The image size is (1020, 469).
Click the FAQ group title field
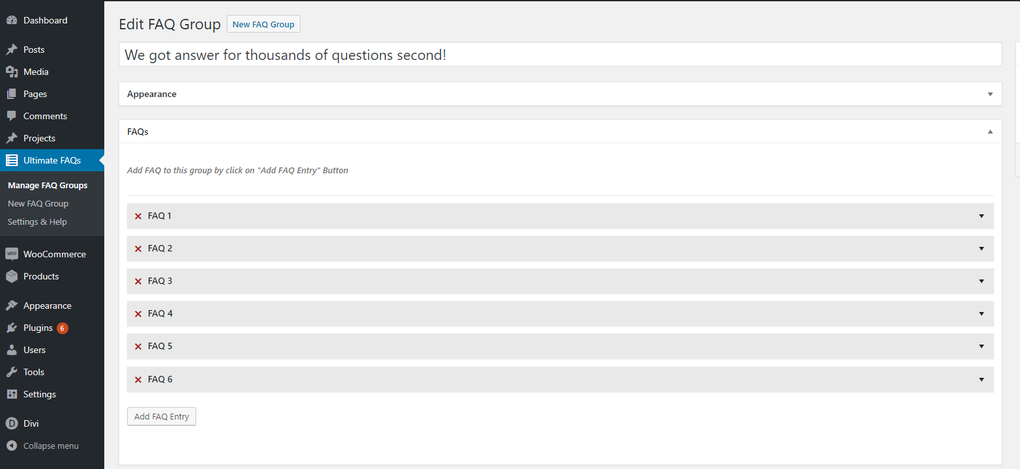tap(560, 55)
